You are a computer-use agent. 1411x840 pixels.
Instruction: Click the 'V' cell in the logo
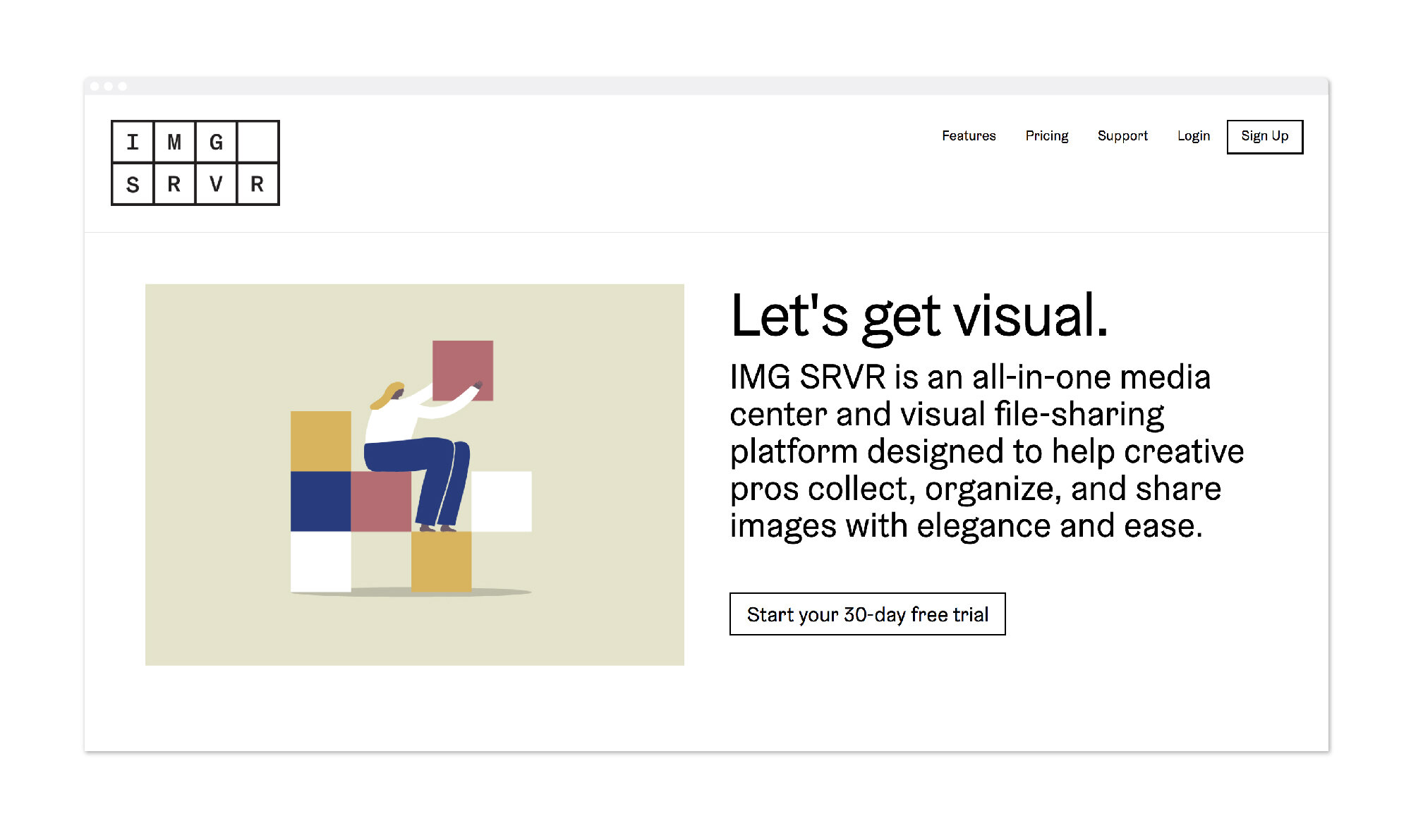216,184
